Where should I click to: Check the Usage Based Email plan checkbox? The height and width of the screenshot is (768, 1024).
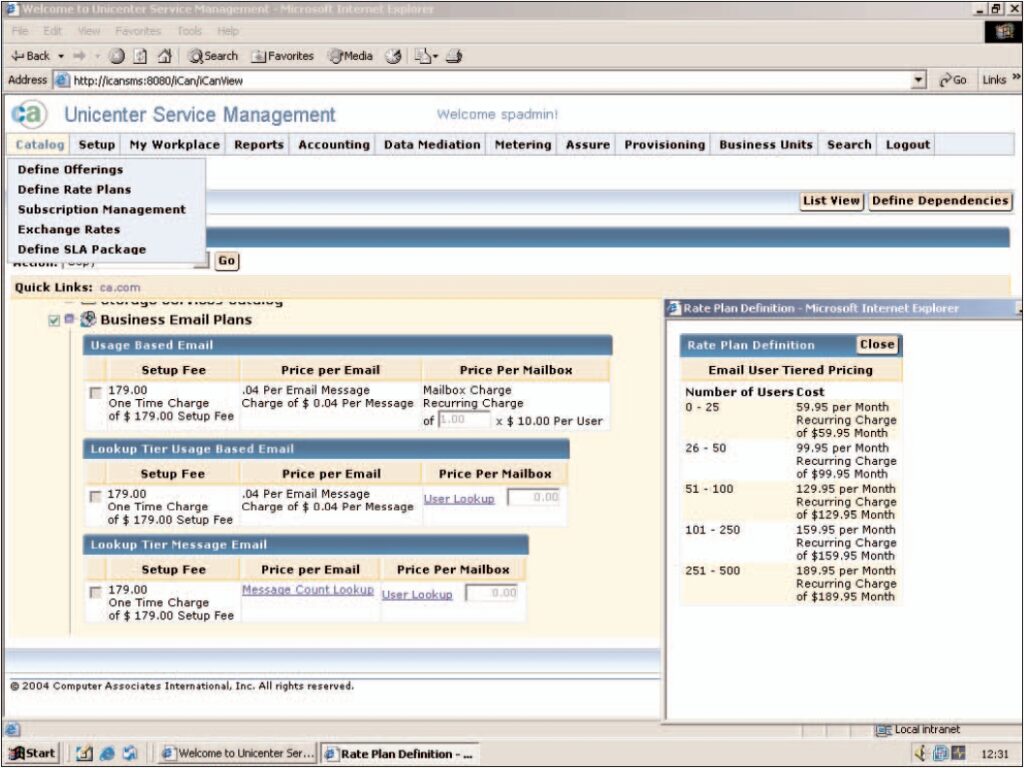click(x=96, y=392)
